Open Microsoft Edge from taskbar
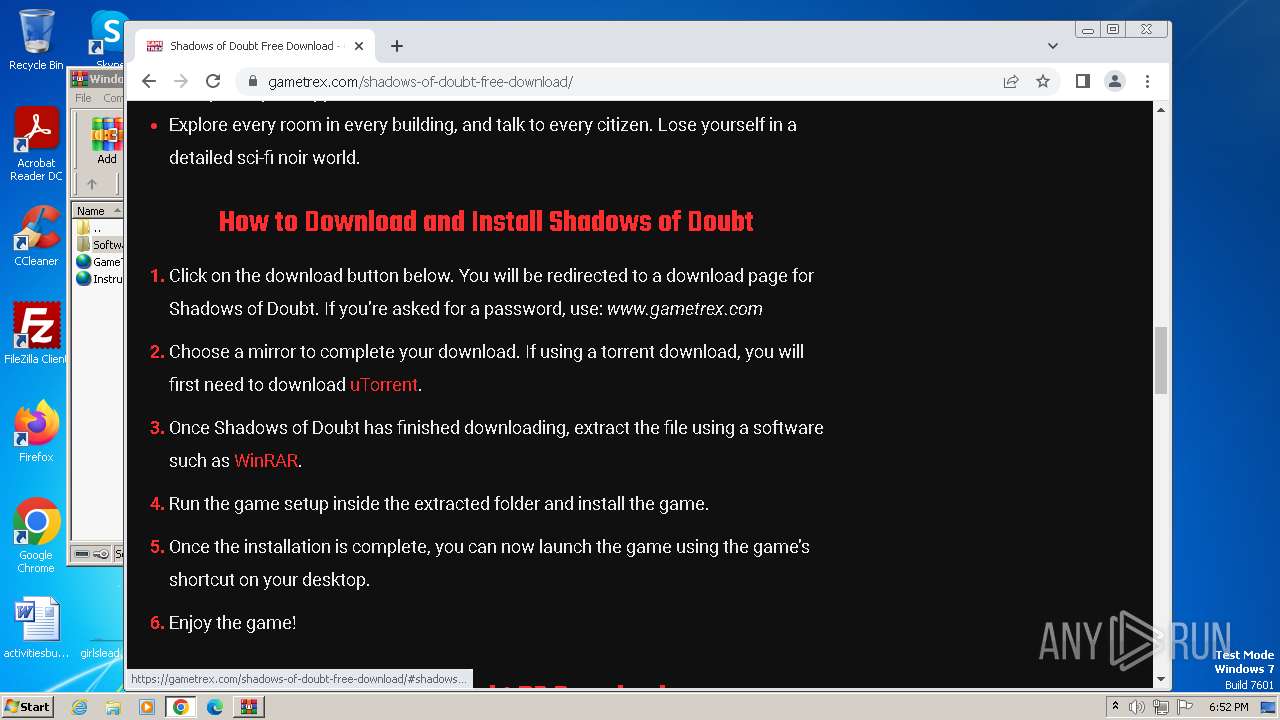Image resolution: width=1280 pixels, height=720 pixels. pyautogui.click(x=214, y=707)
